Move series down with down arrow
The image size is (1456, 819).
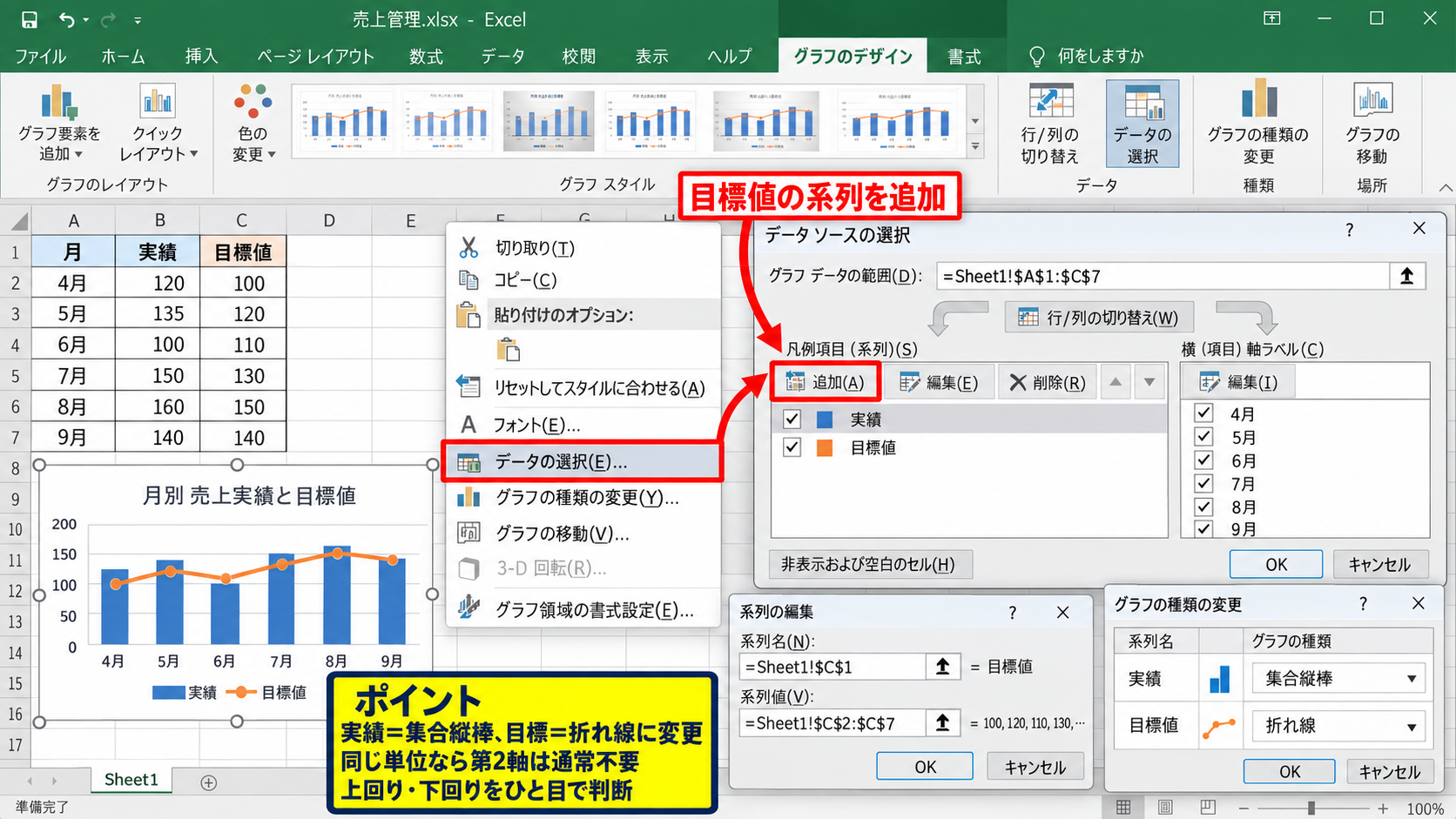point(1149,382)
